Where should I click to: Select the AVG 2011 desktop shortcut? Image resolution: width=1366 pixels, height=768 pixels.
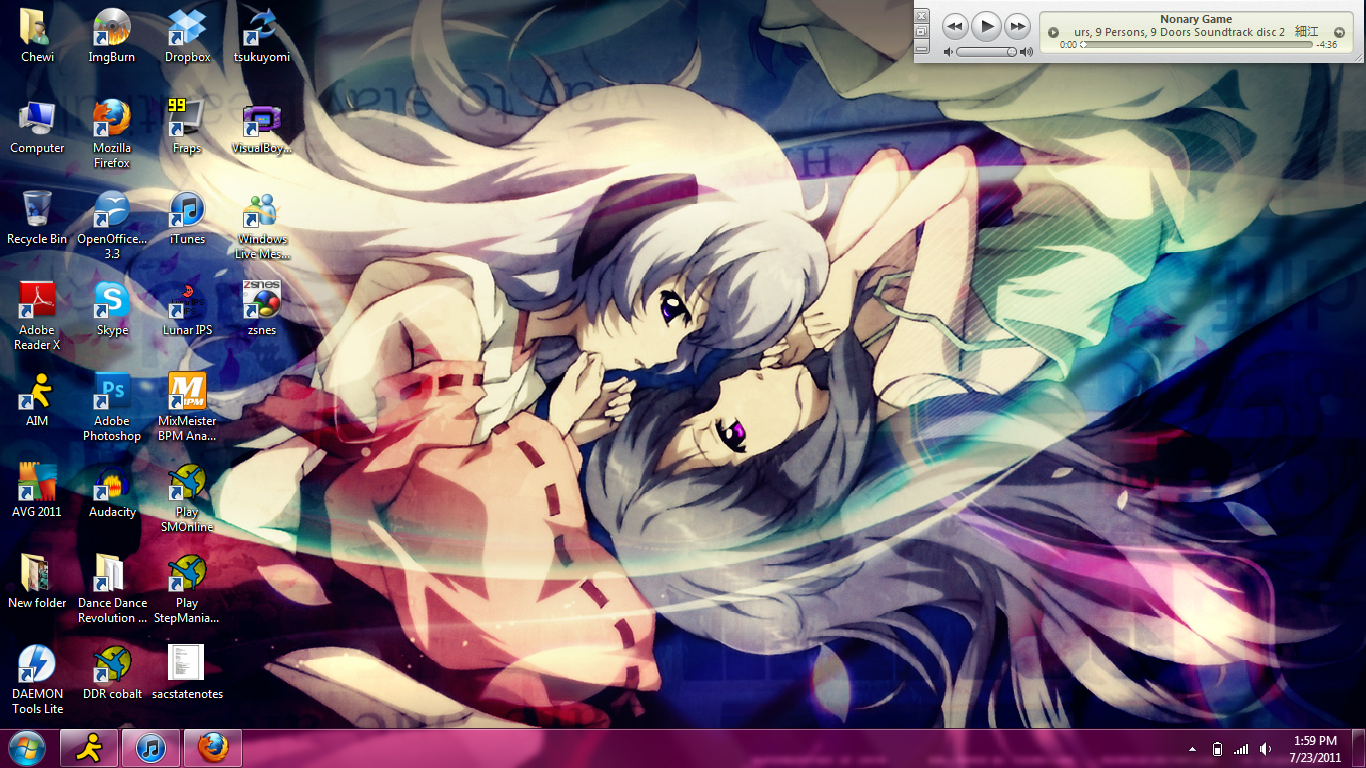coord(37,491)
